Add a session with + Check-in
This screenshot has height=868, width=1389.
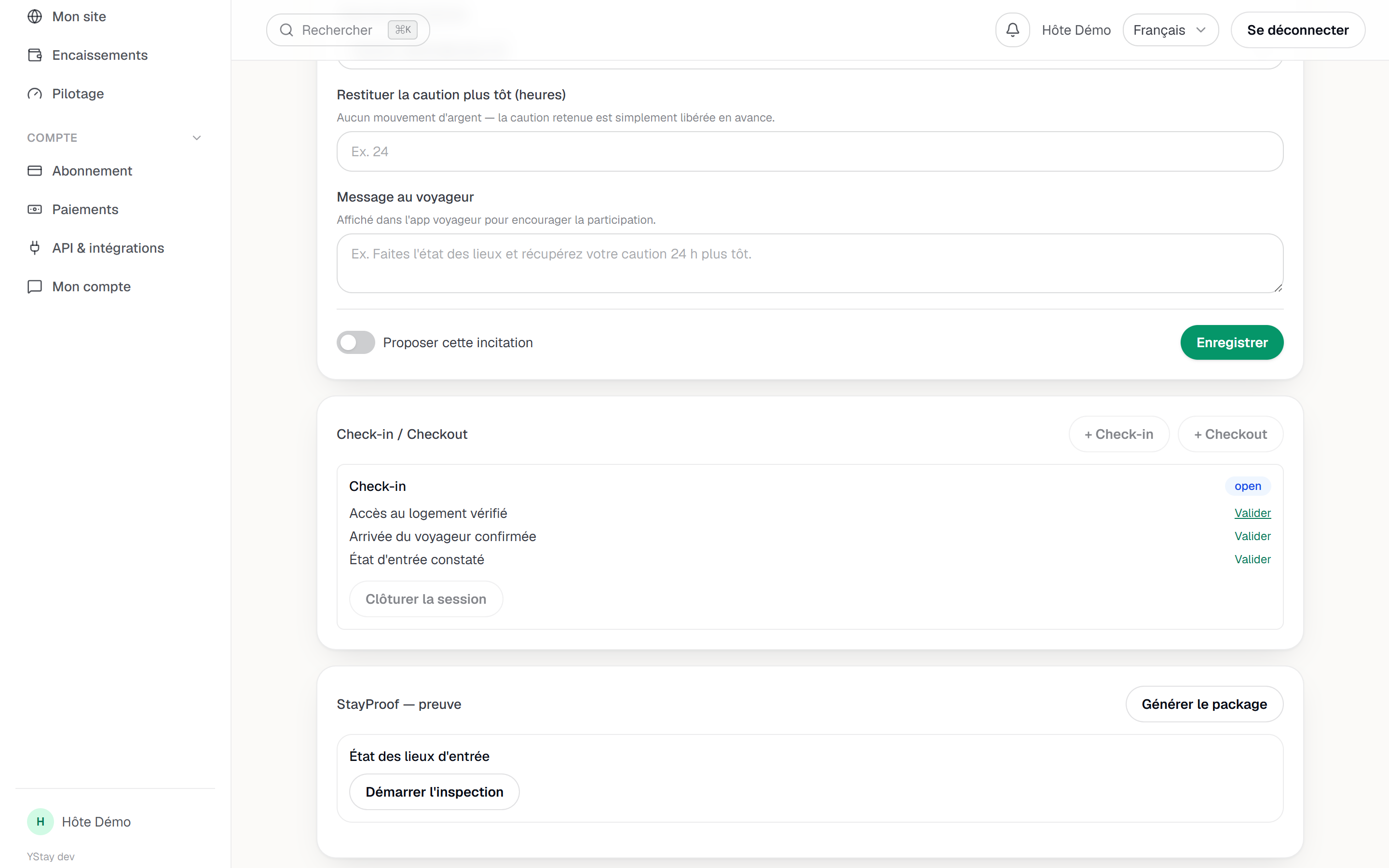[x=1118, y=434]
